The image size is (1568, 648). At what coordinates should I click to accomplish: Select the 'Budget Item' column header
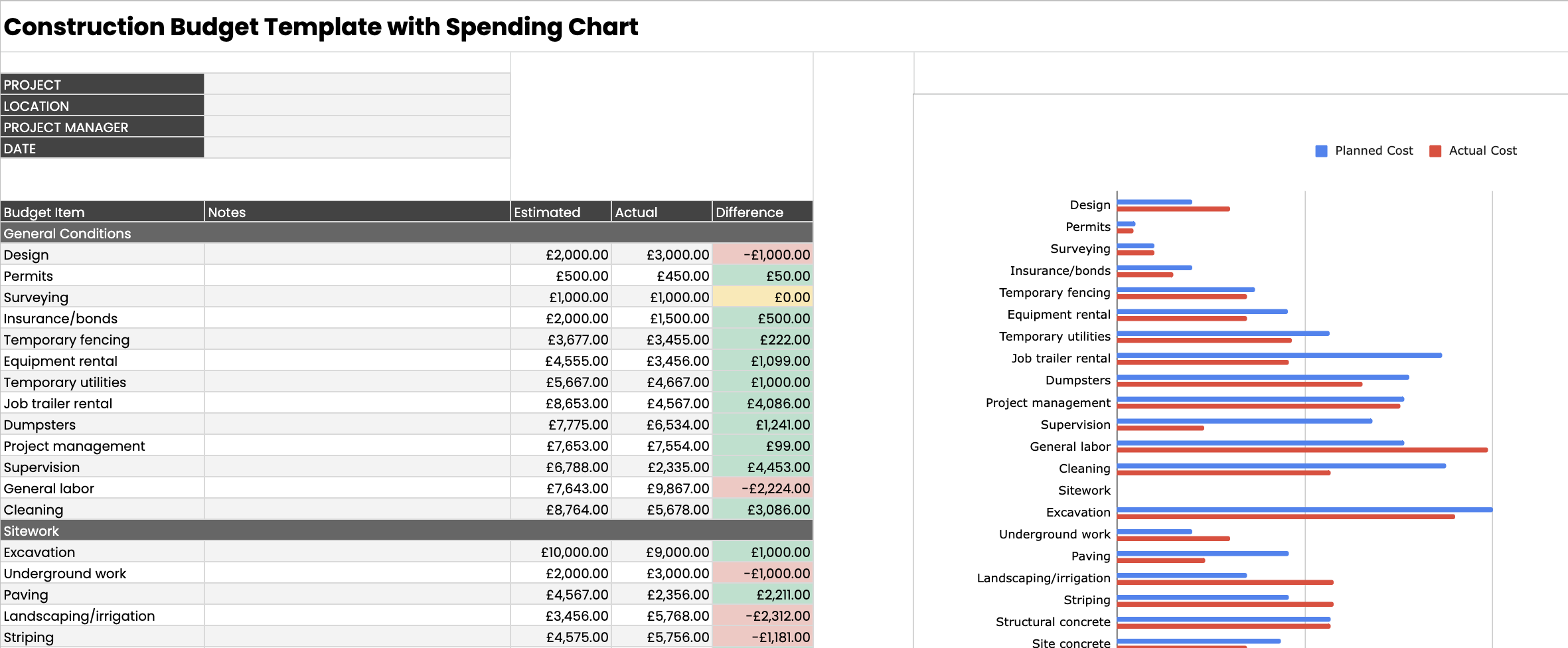point(102,211)
